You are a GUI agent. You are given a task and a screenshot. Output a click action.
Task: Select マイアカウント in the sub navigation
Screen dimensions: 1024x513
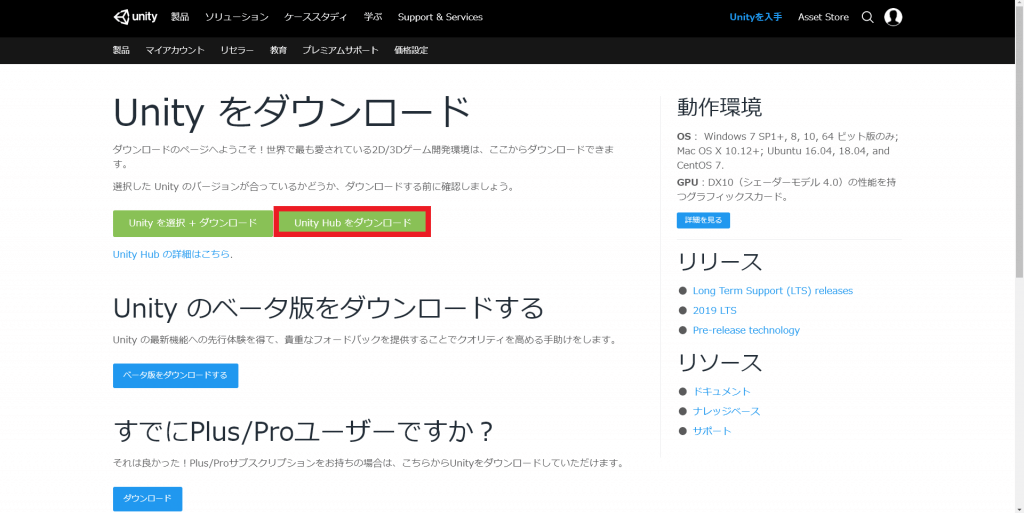click(x=175, y=50)
